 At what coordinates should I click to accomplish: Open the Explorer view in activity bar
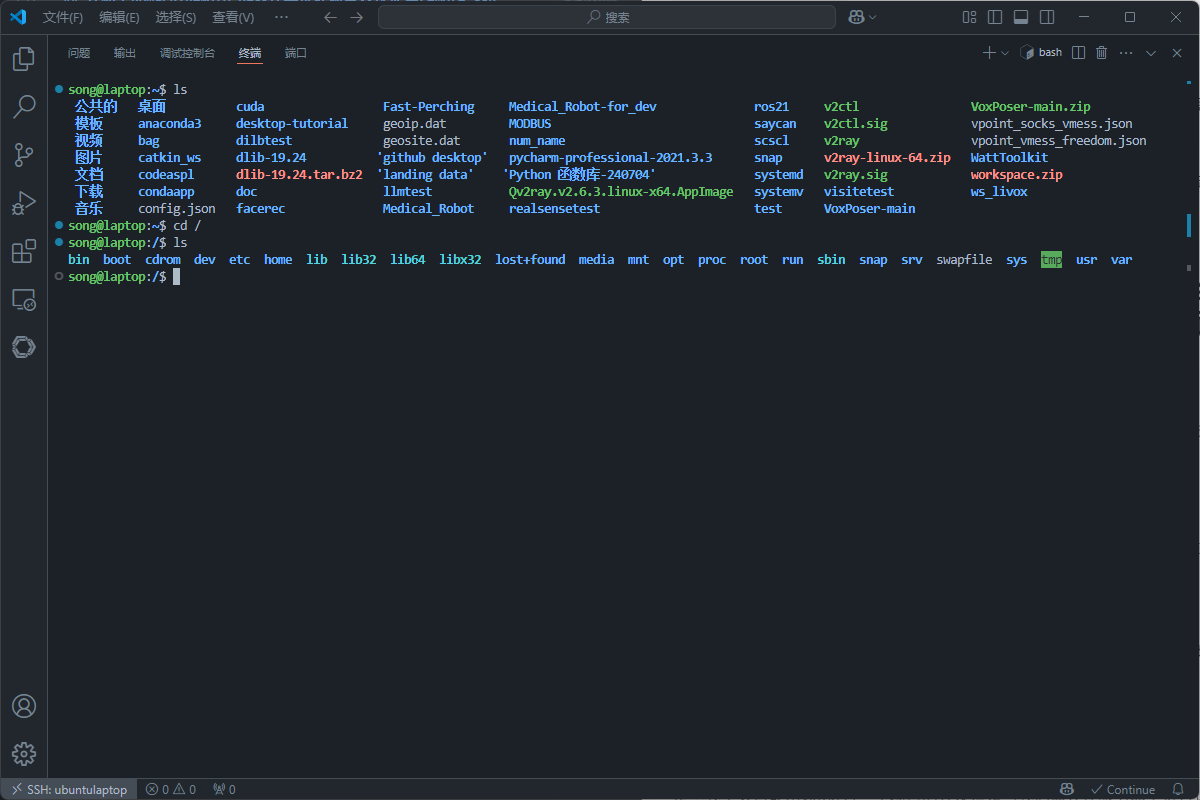click(x=24, y=59)
